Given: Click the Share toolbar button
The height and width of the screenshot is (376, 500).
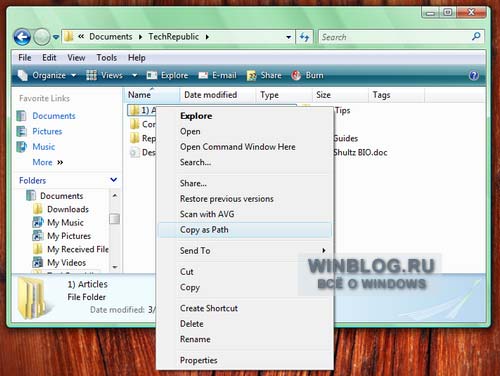Looking at the screenshot, I should pyautogui.click(x=264, y=76).
